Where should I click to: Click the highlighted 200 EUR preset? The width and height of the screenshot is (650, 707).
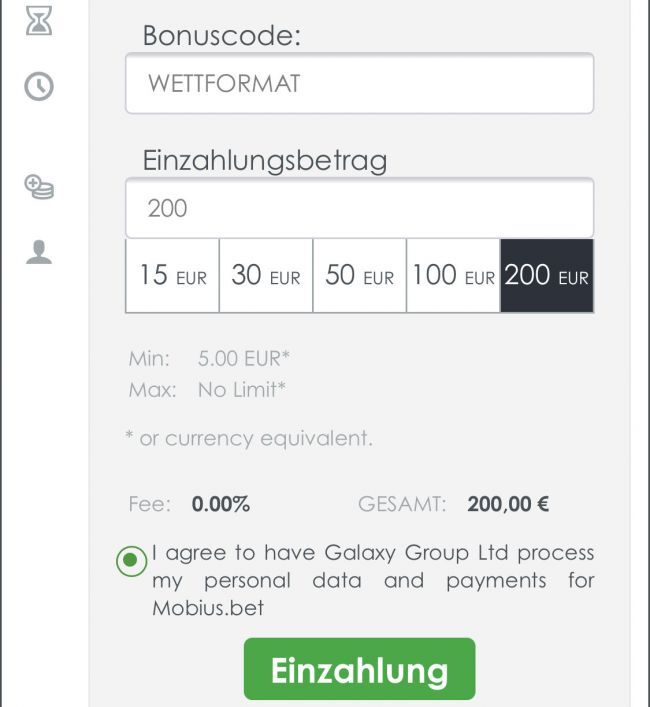[x=547, y=276]
